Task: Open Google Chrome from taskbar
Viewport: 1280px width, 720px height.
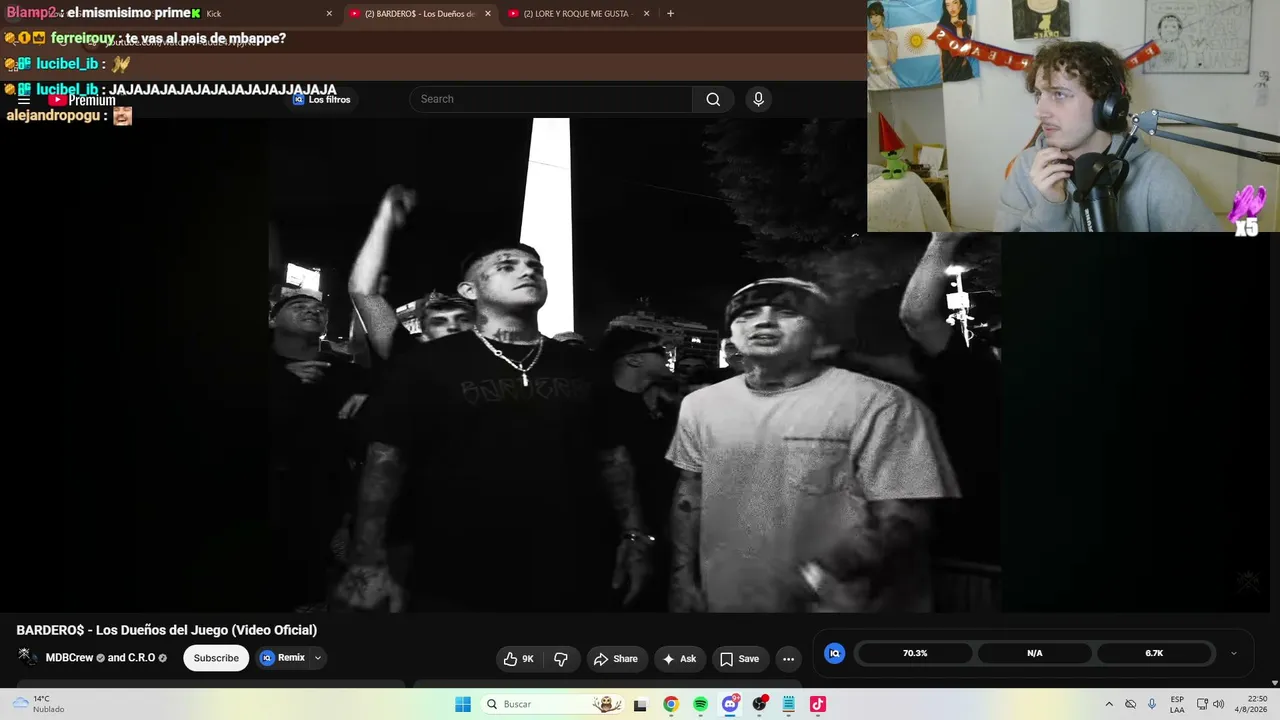Action: coord(671,704)
